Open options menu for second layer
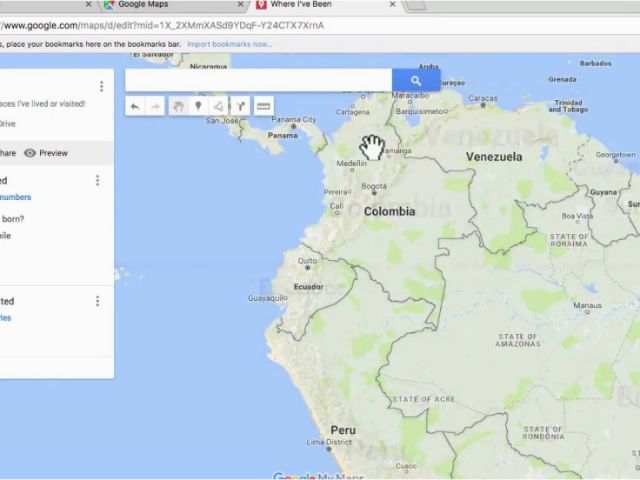The image size is (640, 480). click(97, 301)
